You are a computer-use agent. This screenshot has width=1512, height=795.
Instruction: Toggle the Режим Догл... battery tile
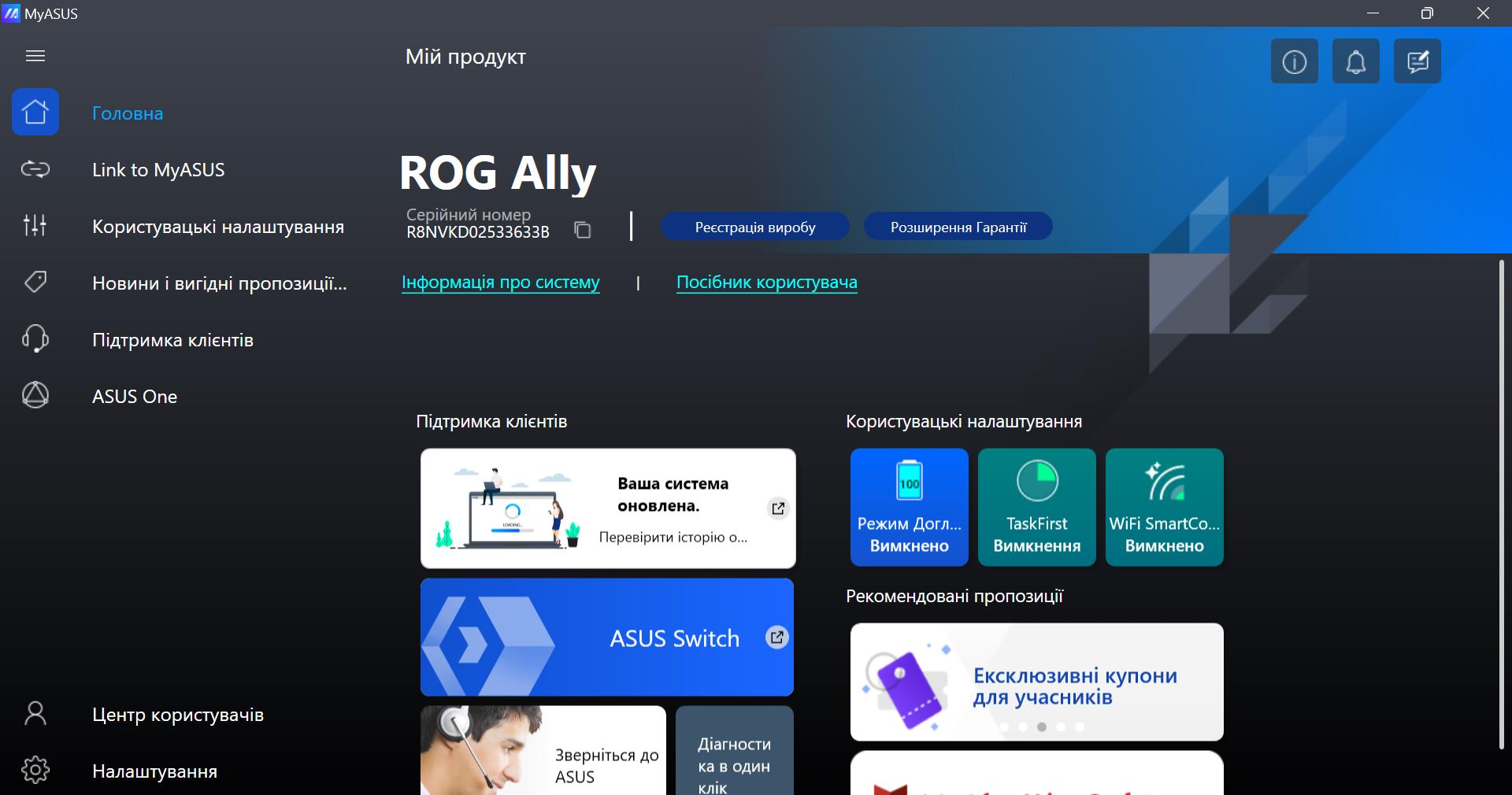[909, 507]
